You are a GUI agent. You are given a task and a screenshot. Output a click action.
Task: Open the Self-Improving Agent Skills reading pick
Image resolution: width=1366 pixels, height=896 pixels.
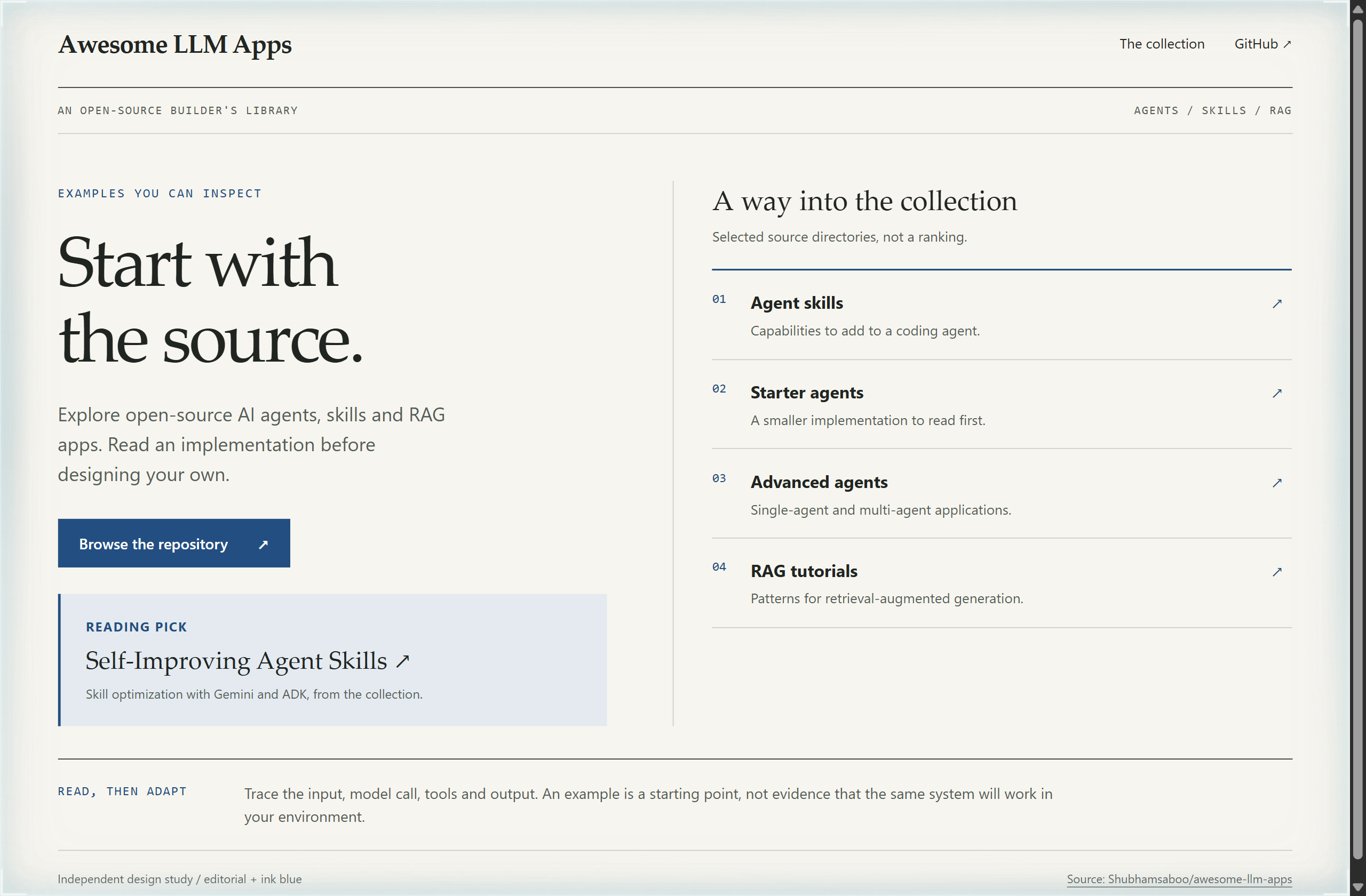tap(248, 661)
